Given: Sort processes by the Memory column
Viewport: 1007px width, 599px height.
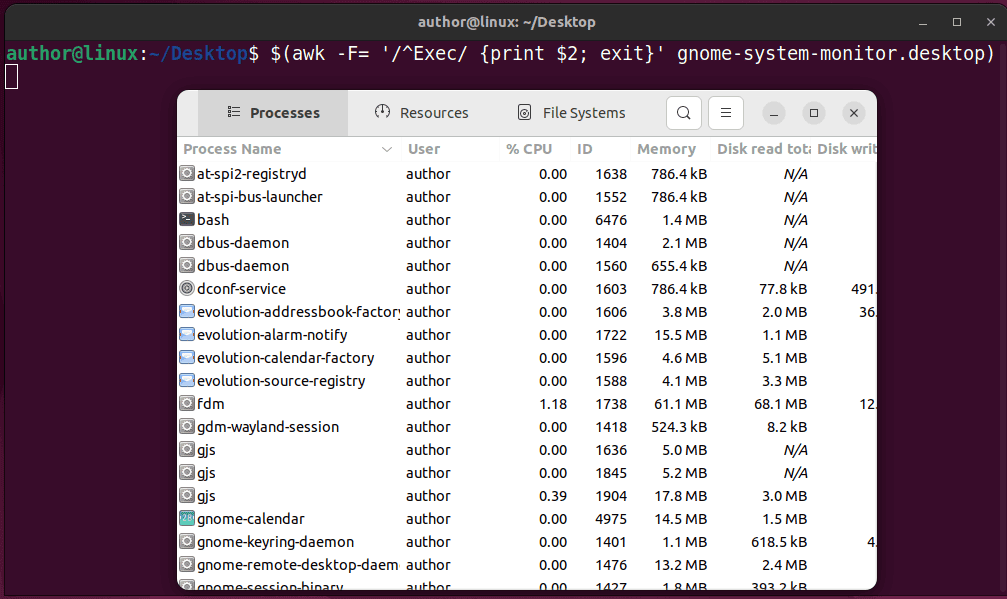Looking at the screenshot, I should tap(666, 148).
